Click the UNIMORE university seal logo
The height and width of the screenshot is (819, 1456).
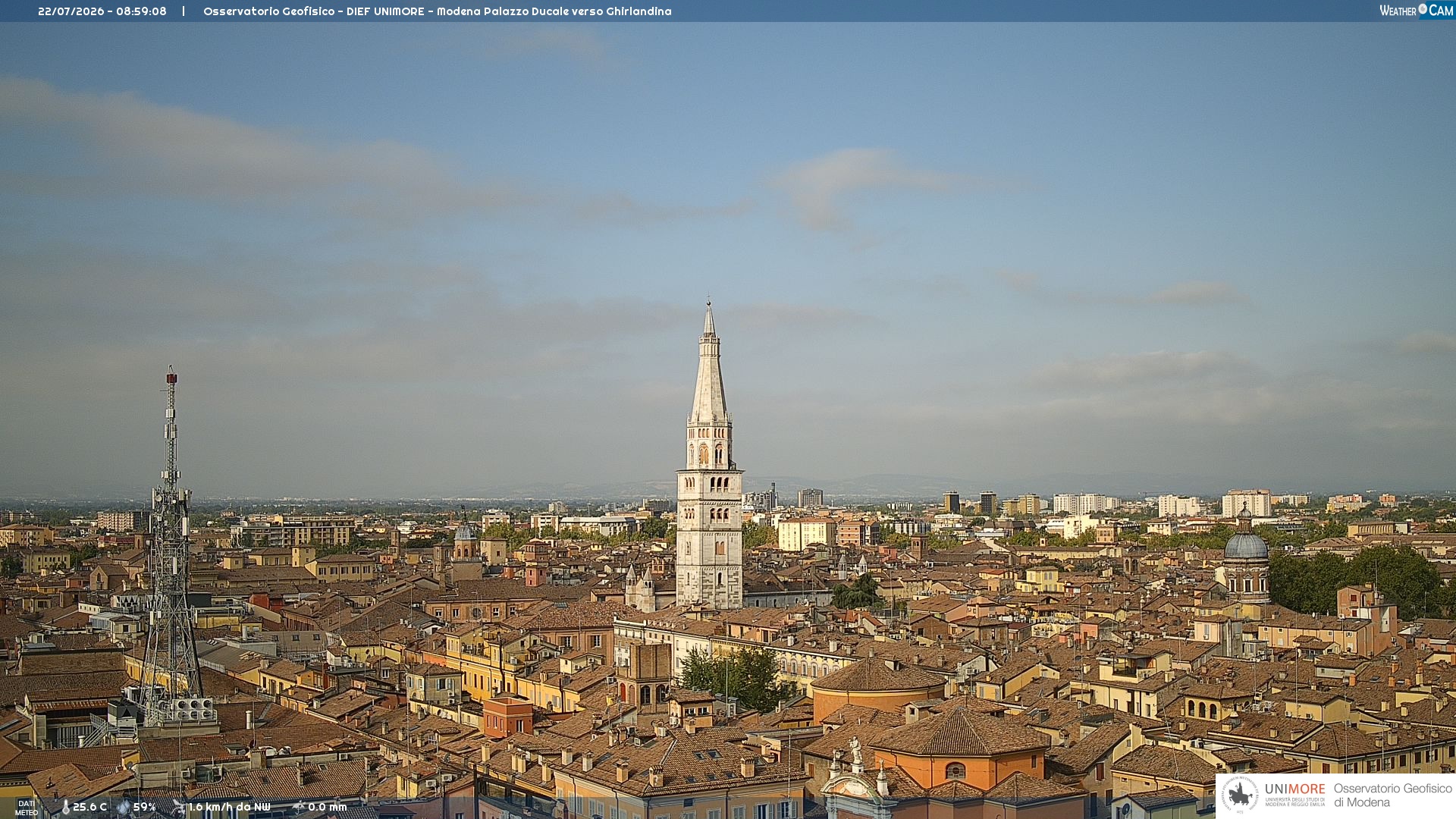click(1240, 795)
